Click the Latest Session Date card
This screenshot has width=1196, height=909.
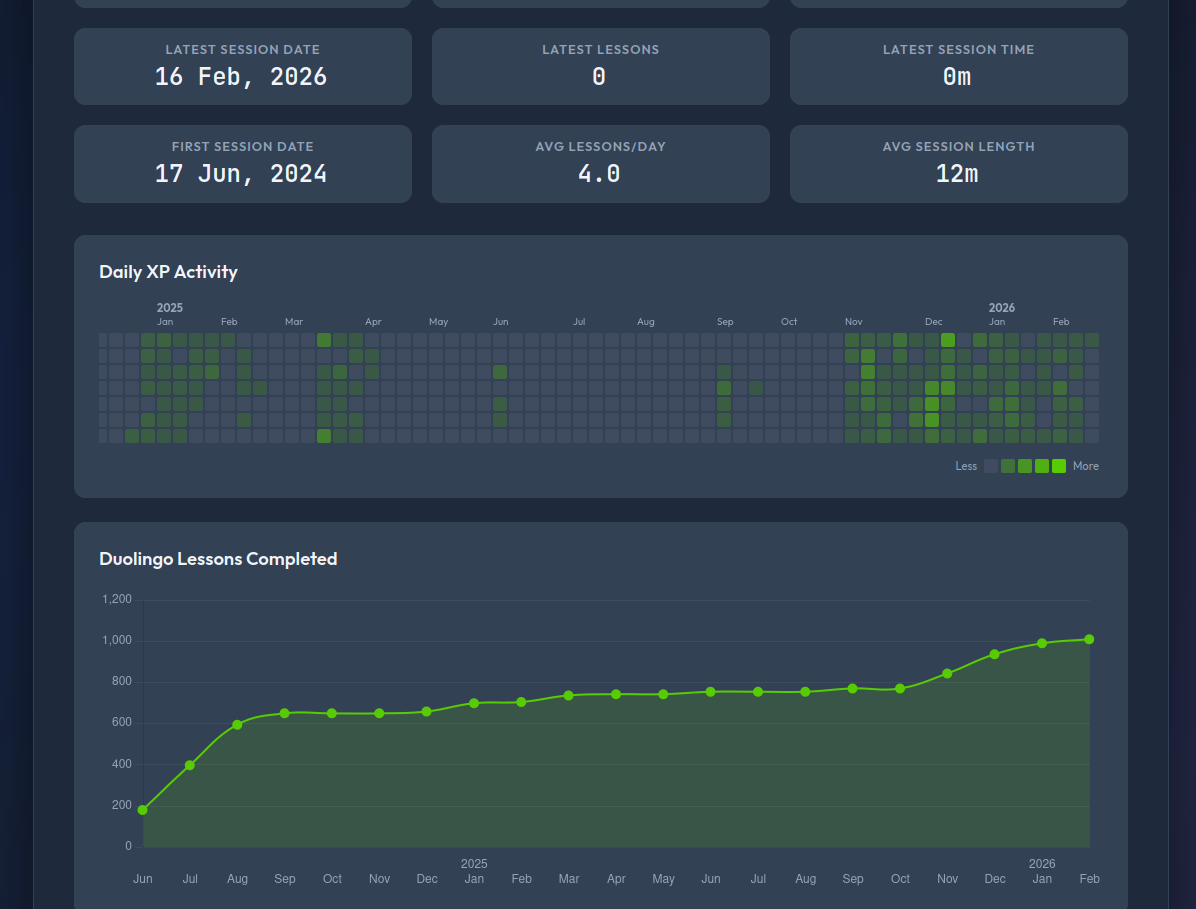tap(242, 66)
